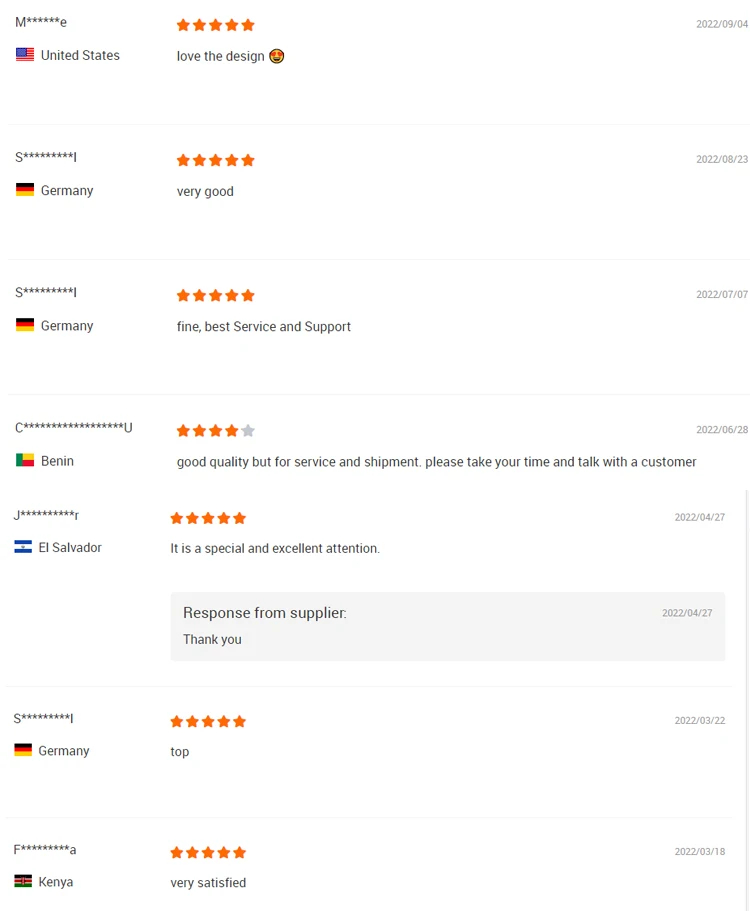The image size is (750, 911).
Task: Click the 2022/09/04 review date
Action: pyautogui.click(x=722, y=24)
